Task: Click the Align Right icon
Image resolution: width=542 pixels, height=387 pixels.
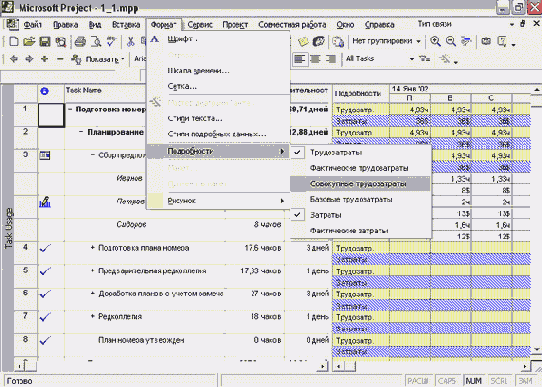Action: (x=331, y=59)
